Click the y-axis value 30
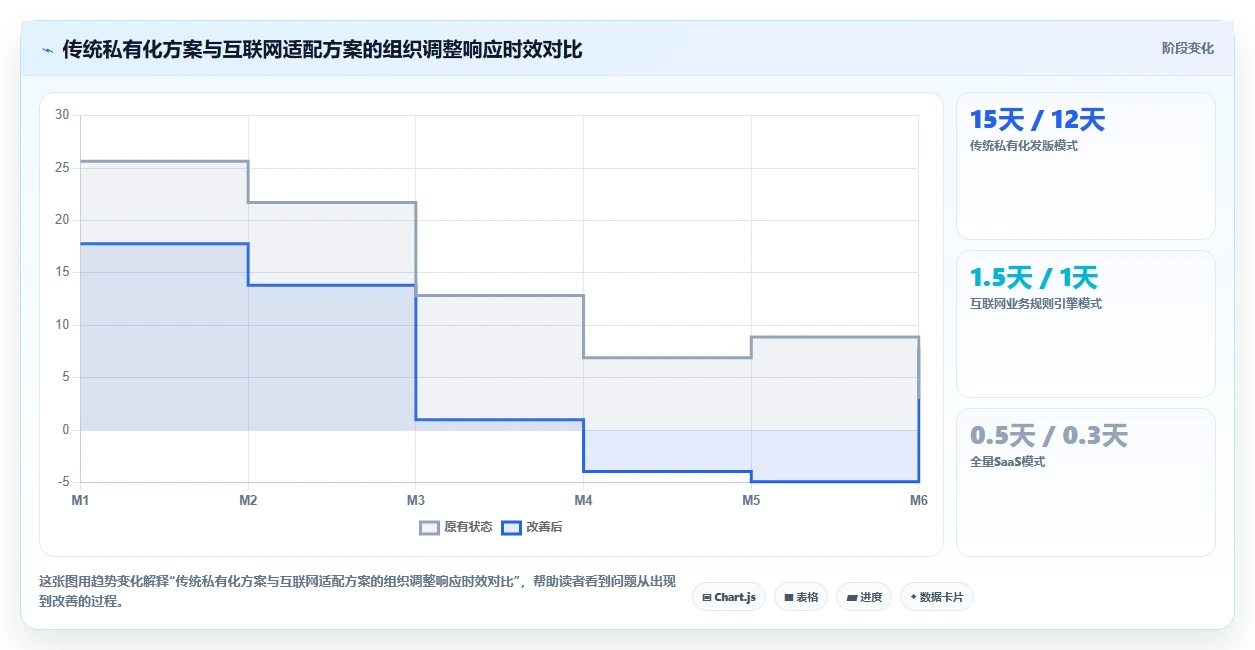1255x650 pixels. 62,115
